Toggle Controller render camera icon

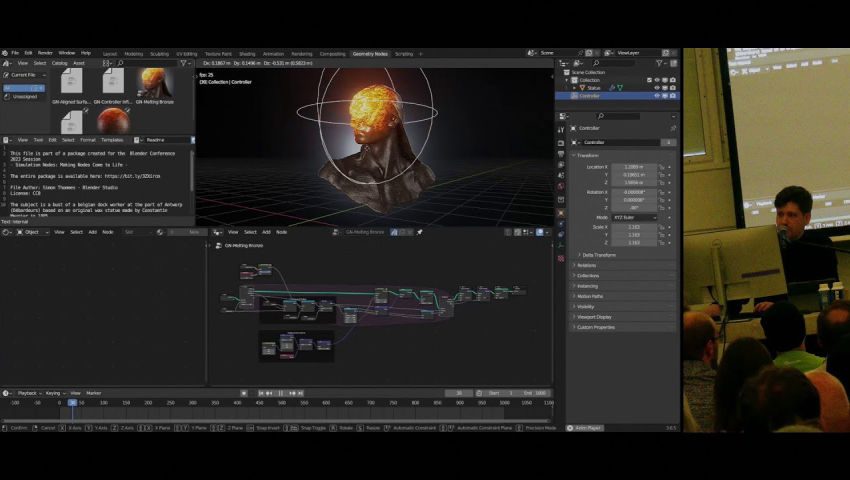[673, 96]
